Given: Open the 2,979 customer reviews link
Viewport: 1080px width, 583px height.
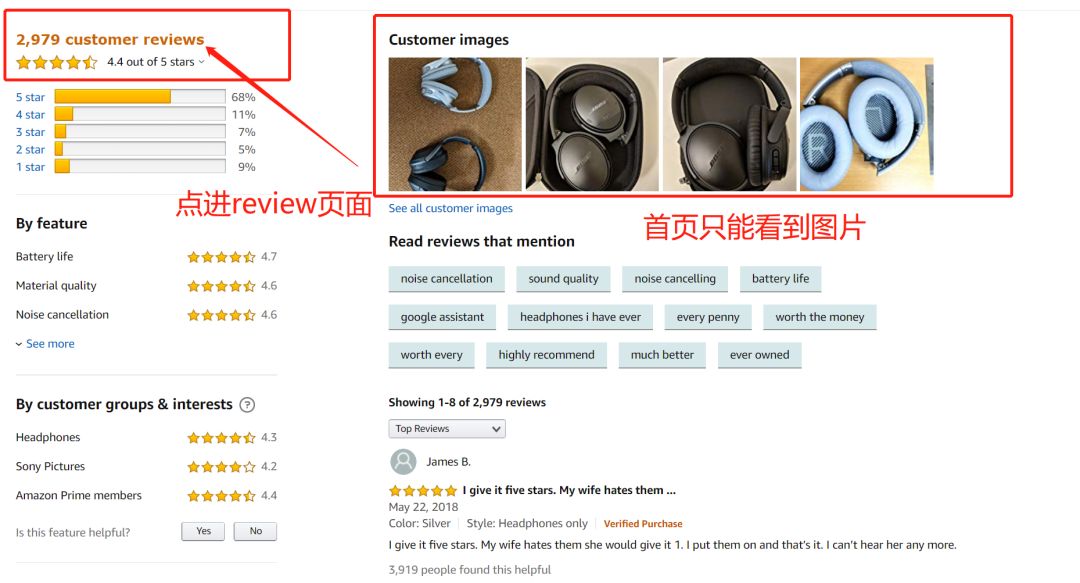Looking at the screenshot, I should [x=110, y=39].
